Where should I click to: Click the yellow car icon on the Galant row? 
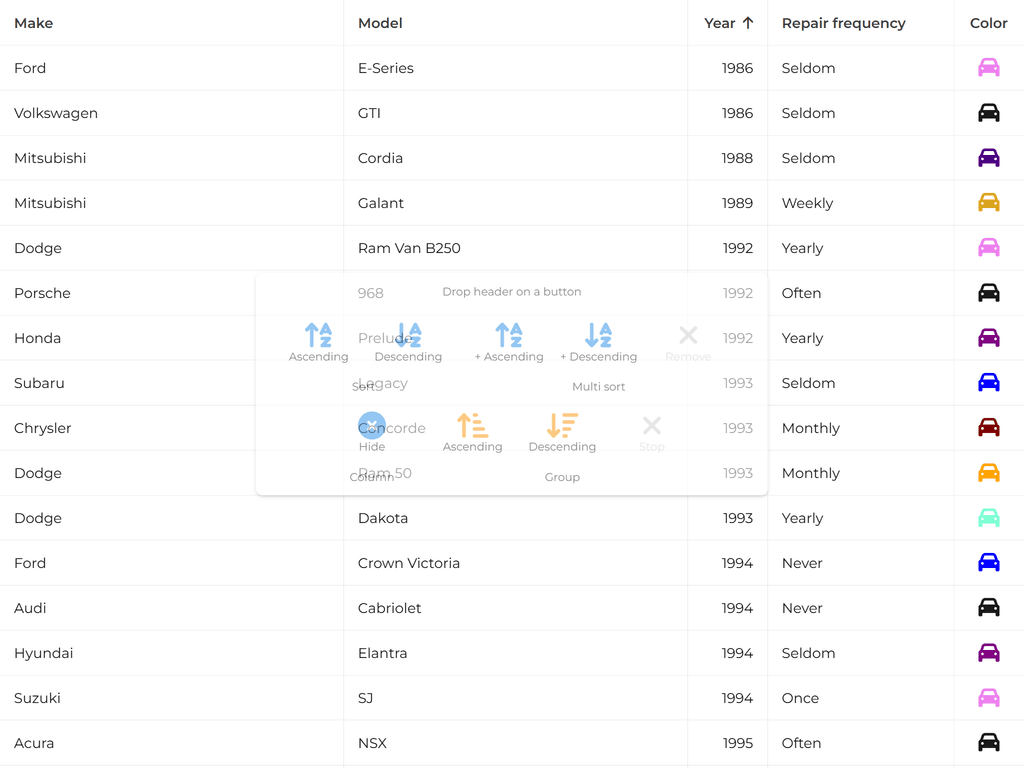[x=988, y=202]
